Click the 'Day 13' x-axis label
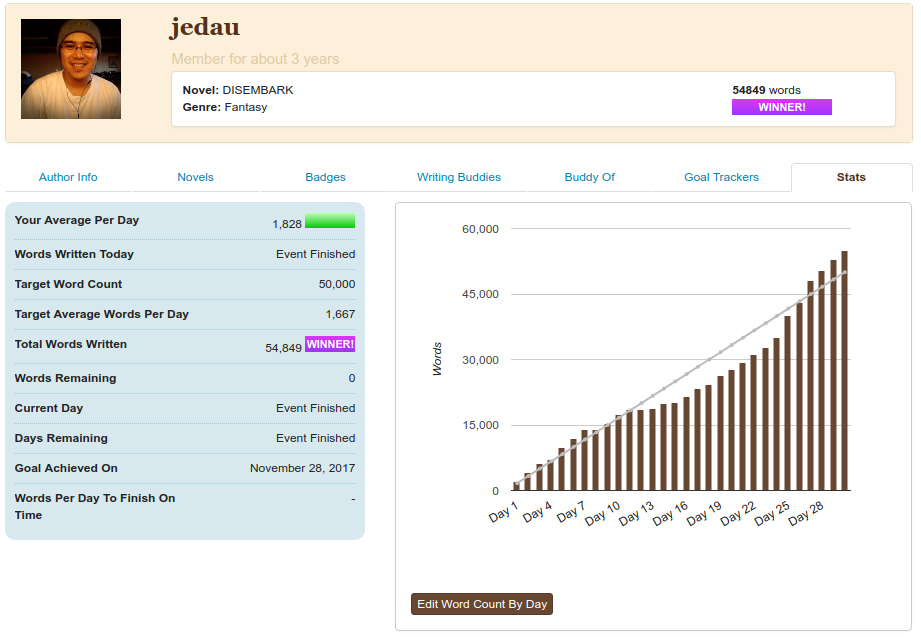The image size is (921, 637). point(636,514)
